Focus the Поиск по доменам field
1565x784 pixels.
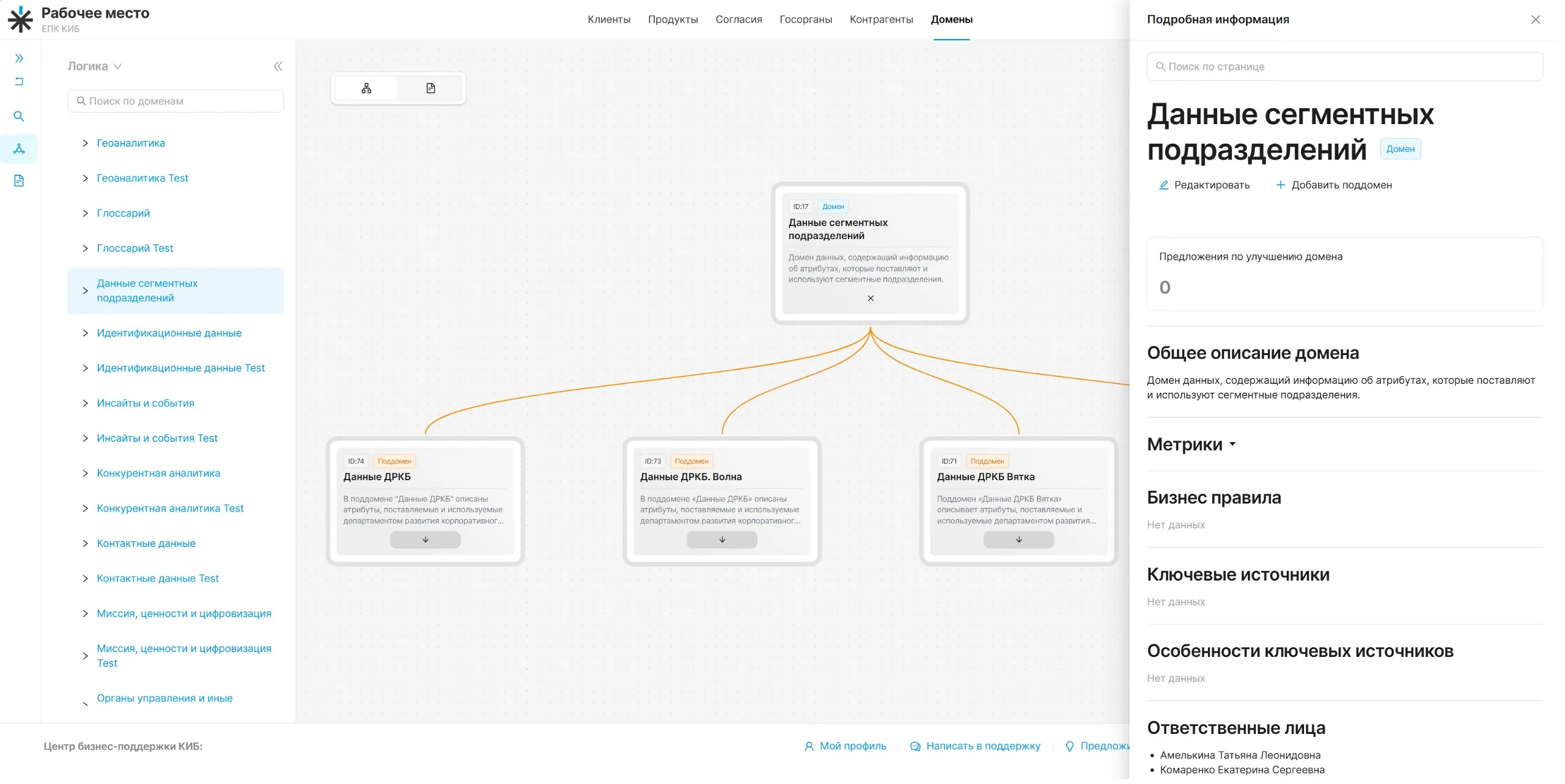175,101
